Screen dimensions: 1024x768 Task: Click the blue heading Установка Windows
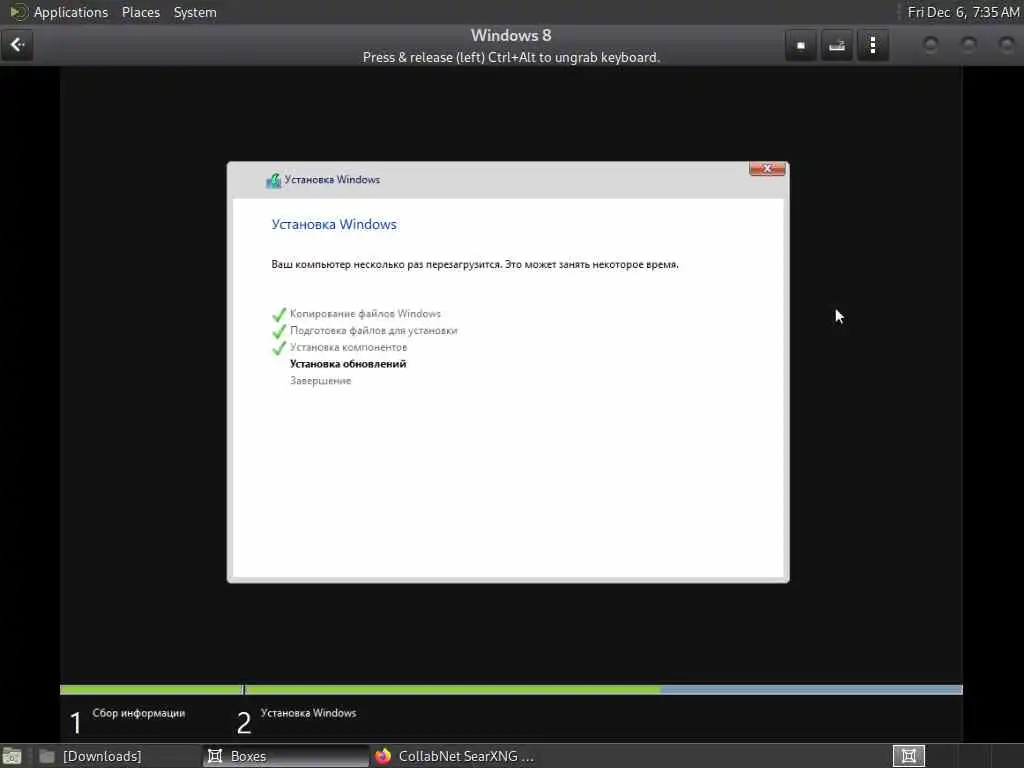[334, 224]
